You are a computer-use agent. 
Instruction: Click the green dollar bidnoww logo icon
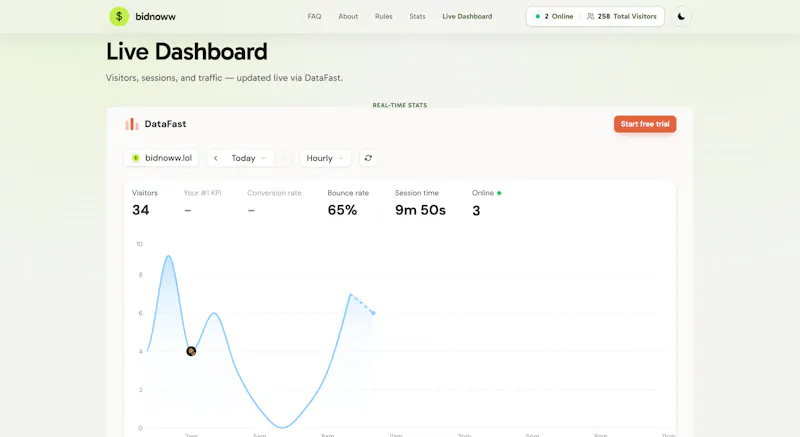point(119,16)
